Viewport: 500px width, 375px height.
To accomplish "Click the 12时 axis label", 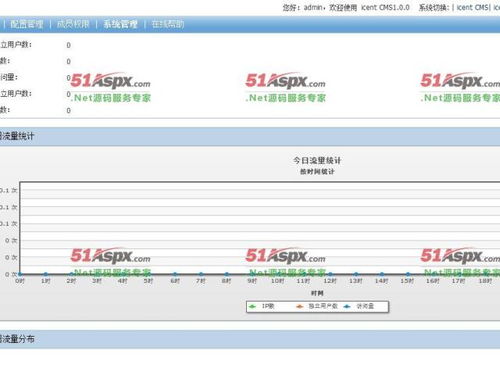I will click(329, 281).
